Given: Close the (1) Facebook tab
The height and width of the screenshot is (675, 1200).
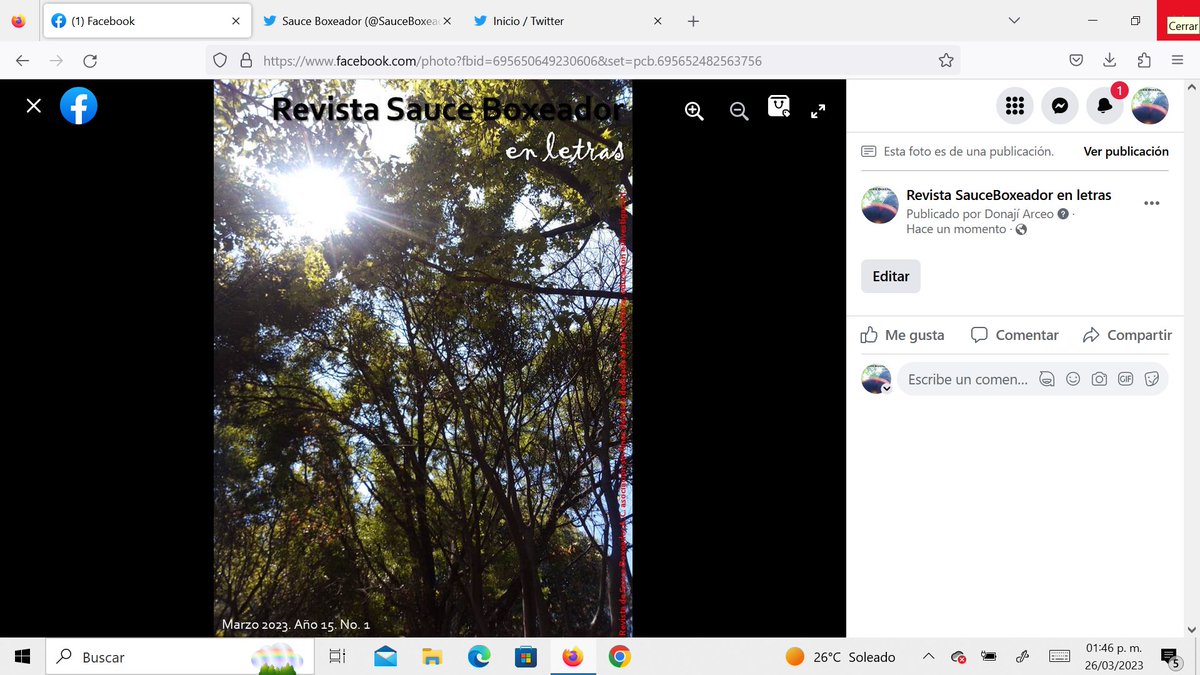Looking at the screenshot, I should click(236, 21).
